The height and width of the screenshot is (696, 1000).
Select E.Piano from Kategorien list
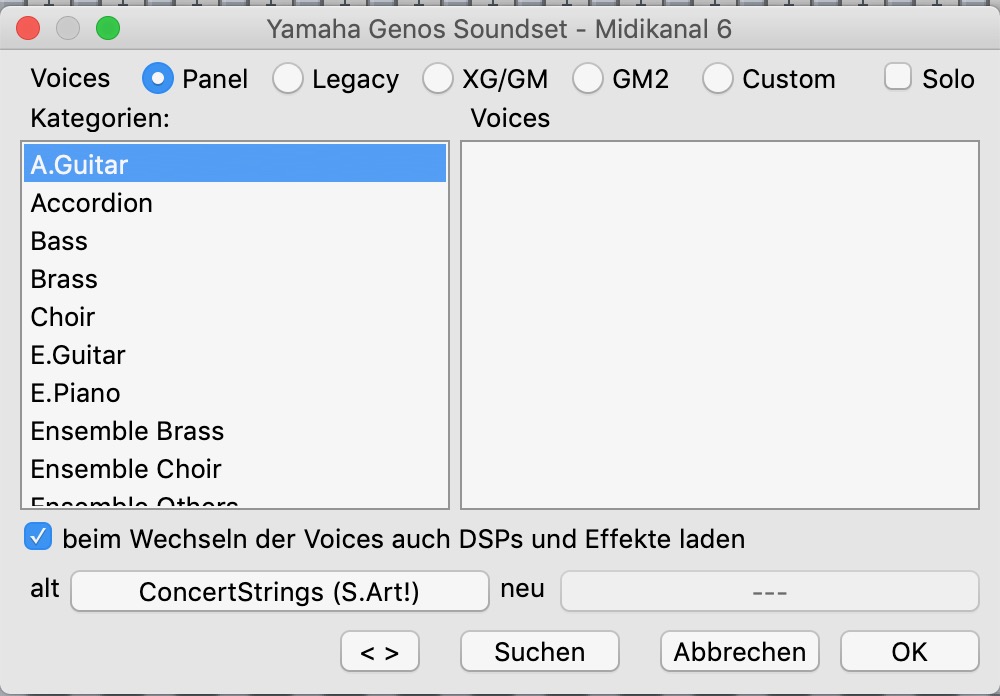pyautogui.click(x=235, y=393)
